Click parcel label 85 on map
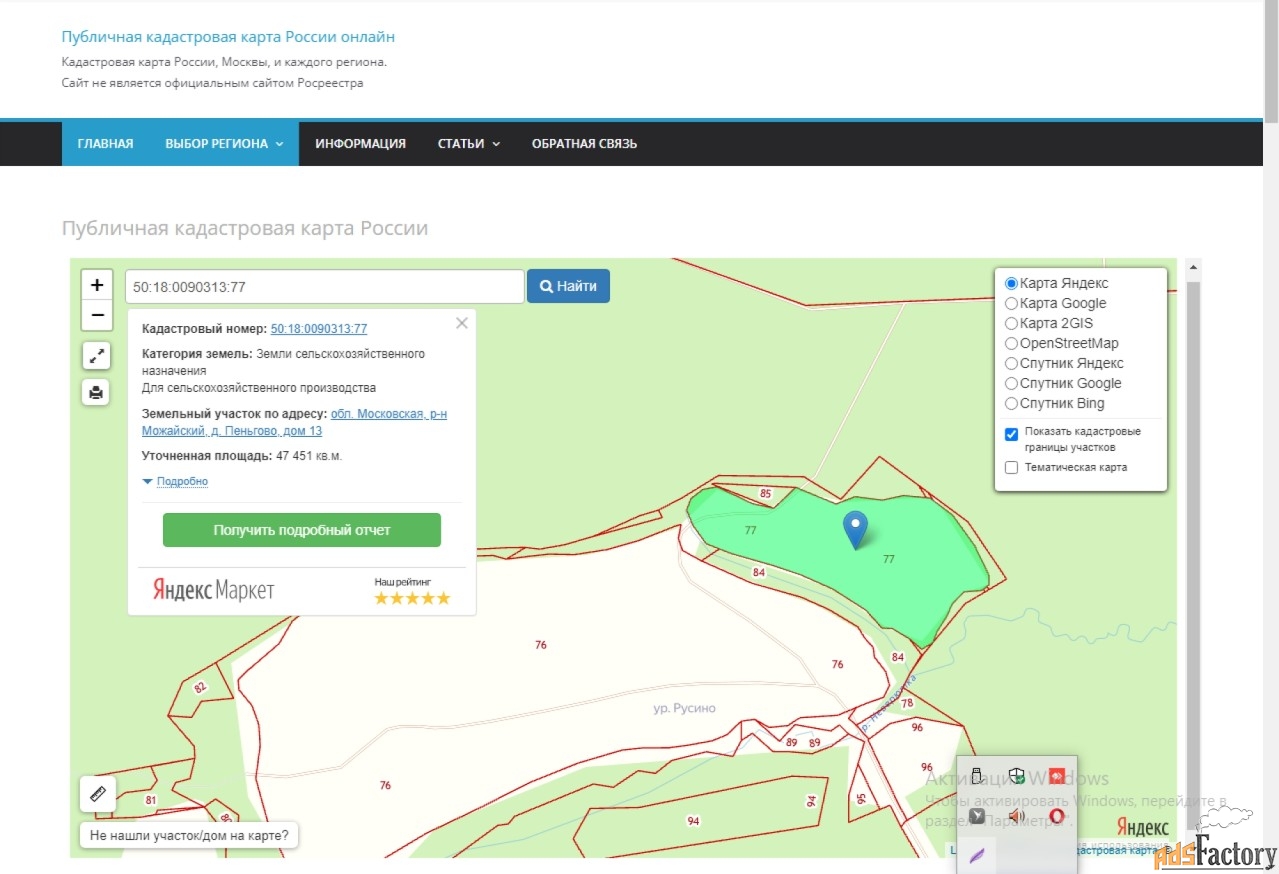Screen dimensions: 1279x874 click(x=766, y=493)
